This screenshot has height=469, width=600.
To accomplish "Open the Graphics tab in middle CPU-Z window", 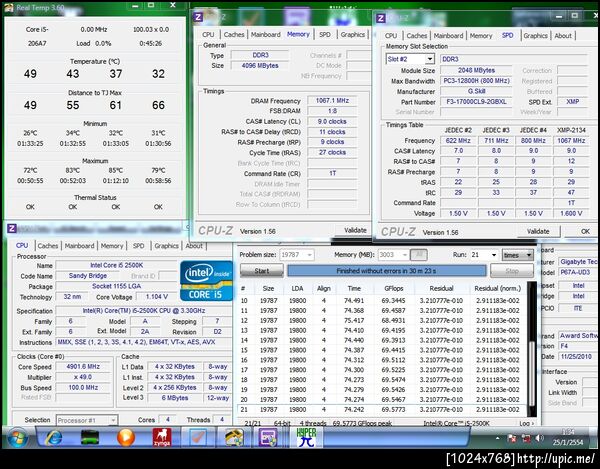I will pyautogui.click(x=352, y=34).
